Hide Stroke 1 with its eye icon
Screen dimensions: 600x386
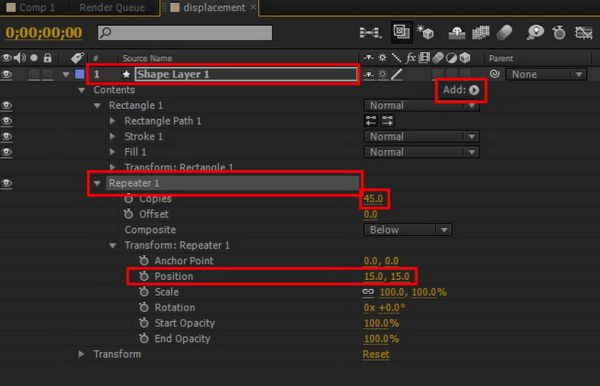coord(7,136)
